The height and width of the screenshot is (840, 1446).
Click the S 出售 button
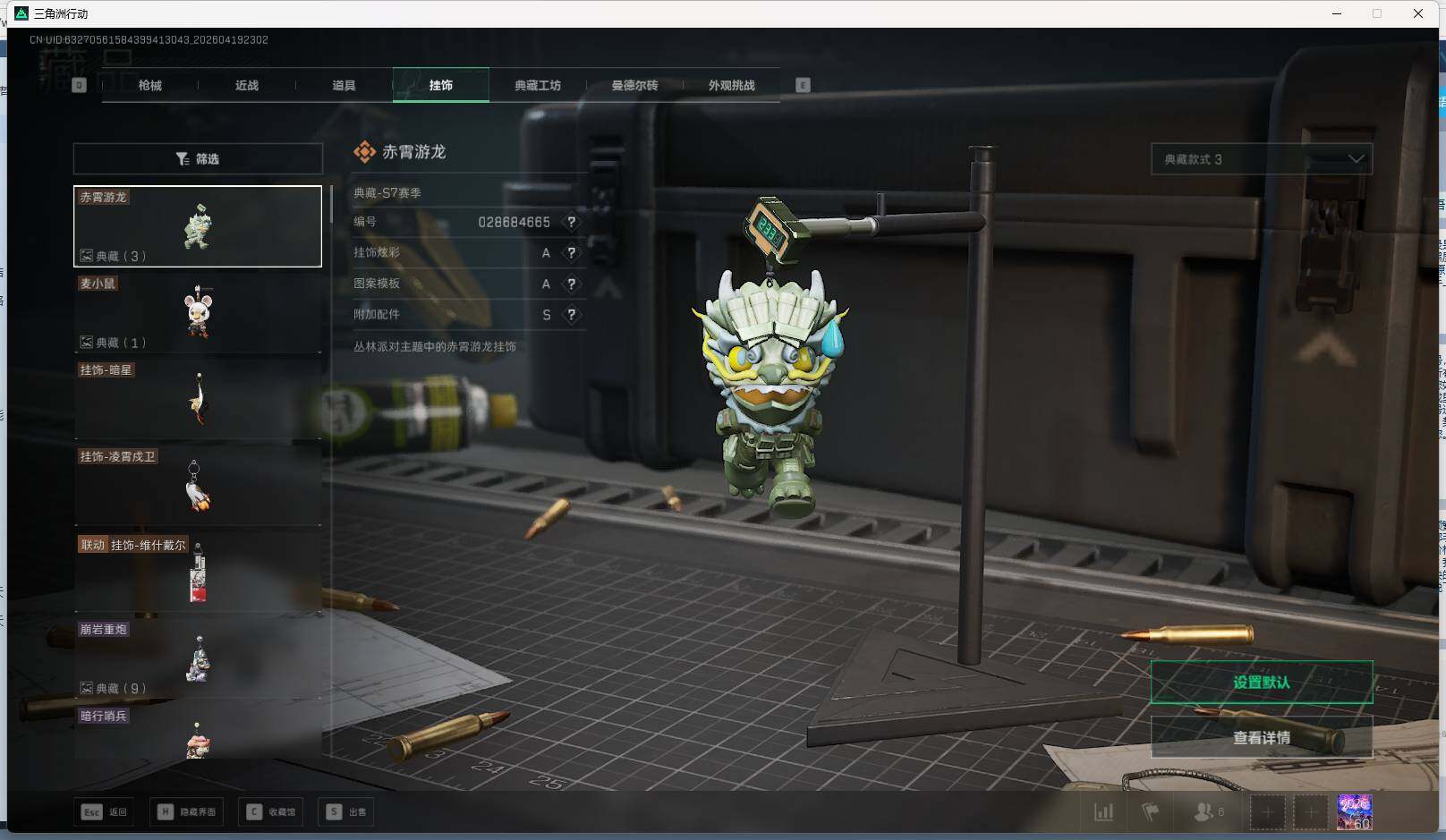346,812
